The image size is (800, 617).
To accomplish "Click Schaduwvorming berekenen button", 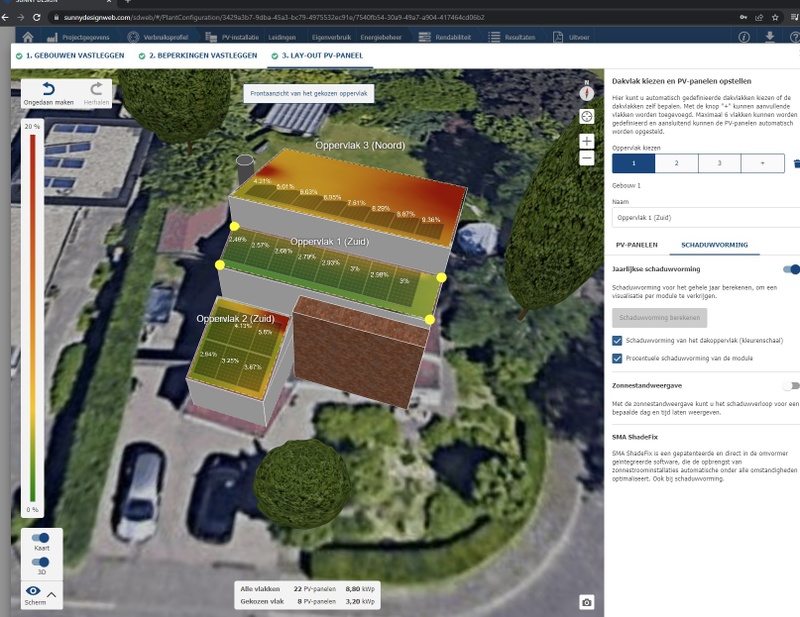I will click(659, 317).
